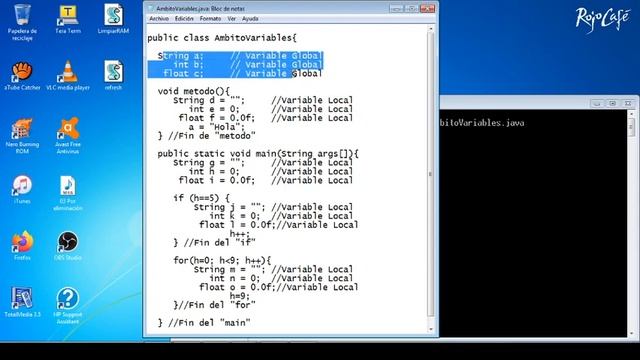Click the comment '} //Fin del "main"'
This screenshot has height=360, width=640.
pyautogui.click(x=204, y=323)
